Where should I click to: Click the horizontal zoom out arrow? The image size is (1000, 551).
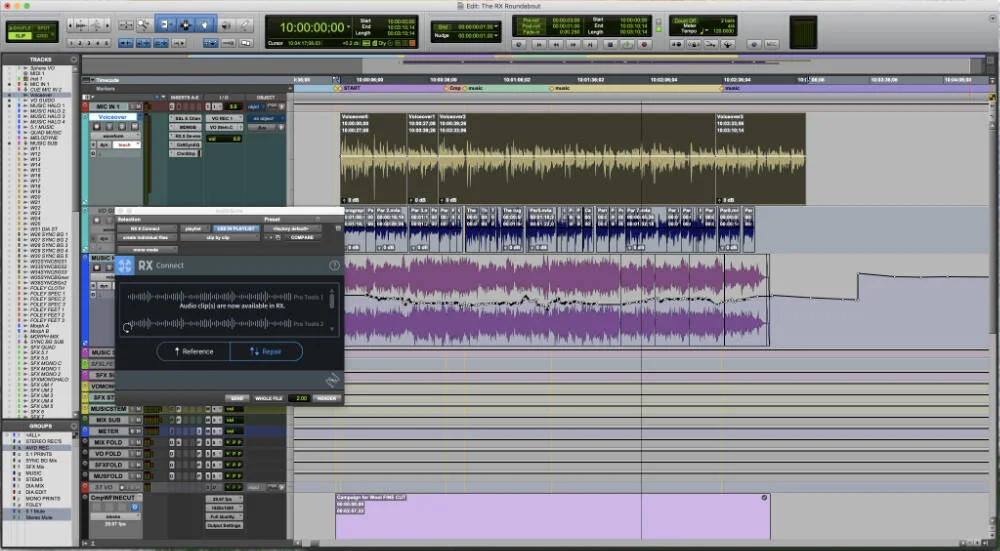click(70, 25)
